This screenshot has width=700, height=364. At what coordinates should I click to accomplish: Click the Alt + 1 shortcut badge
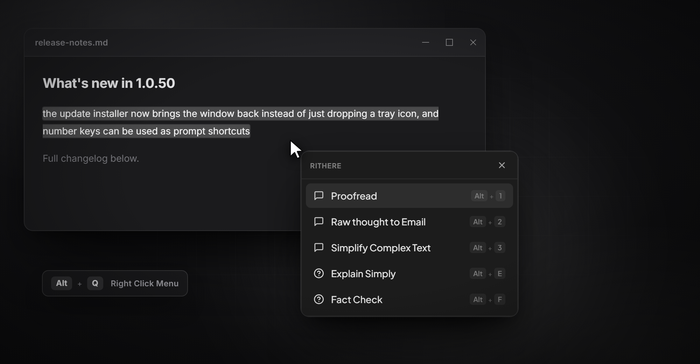(x=488, y=196)
